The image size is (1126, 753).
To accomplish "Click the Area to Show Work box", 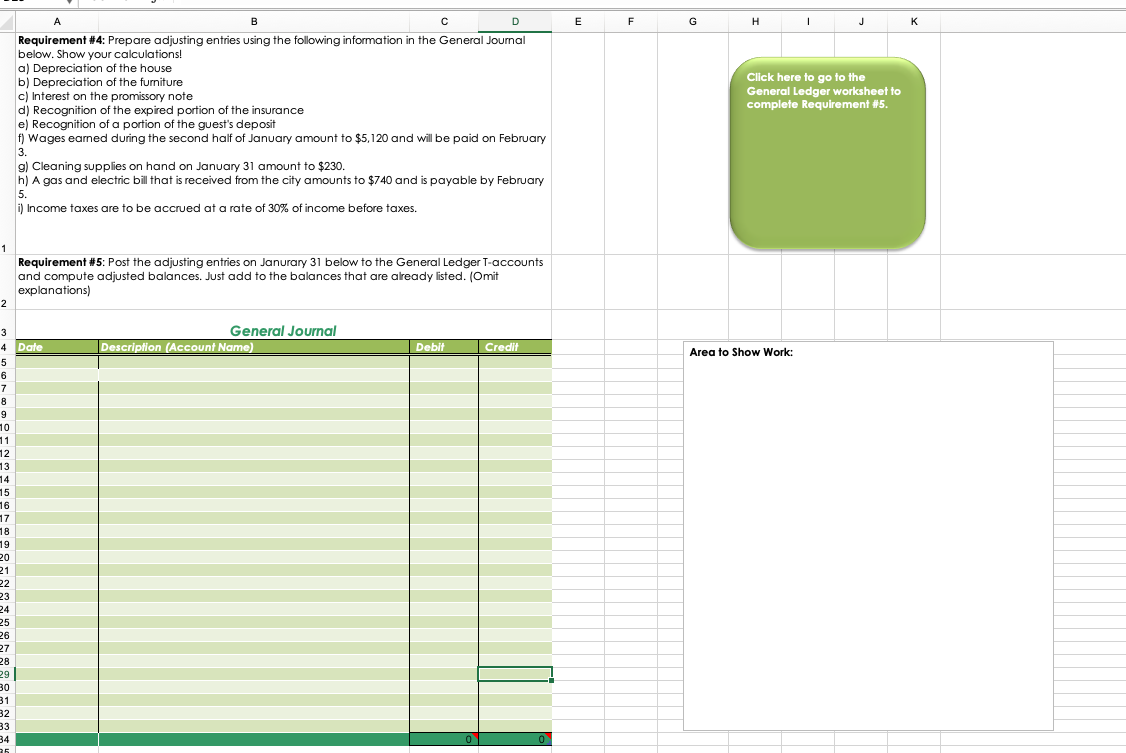I will click(x=868, y=536).
